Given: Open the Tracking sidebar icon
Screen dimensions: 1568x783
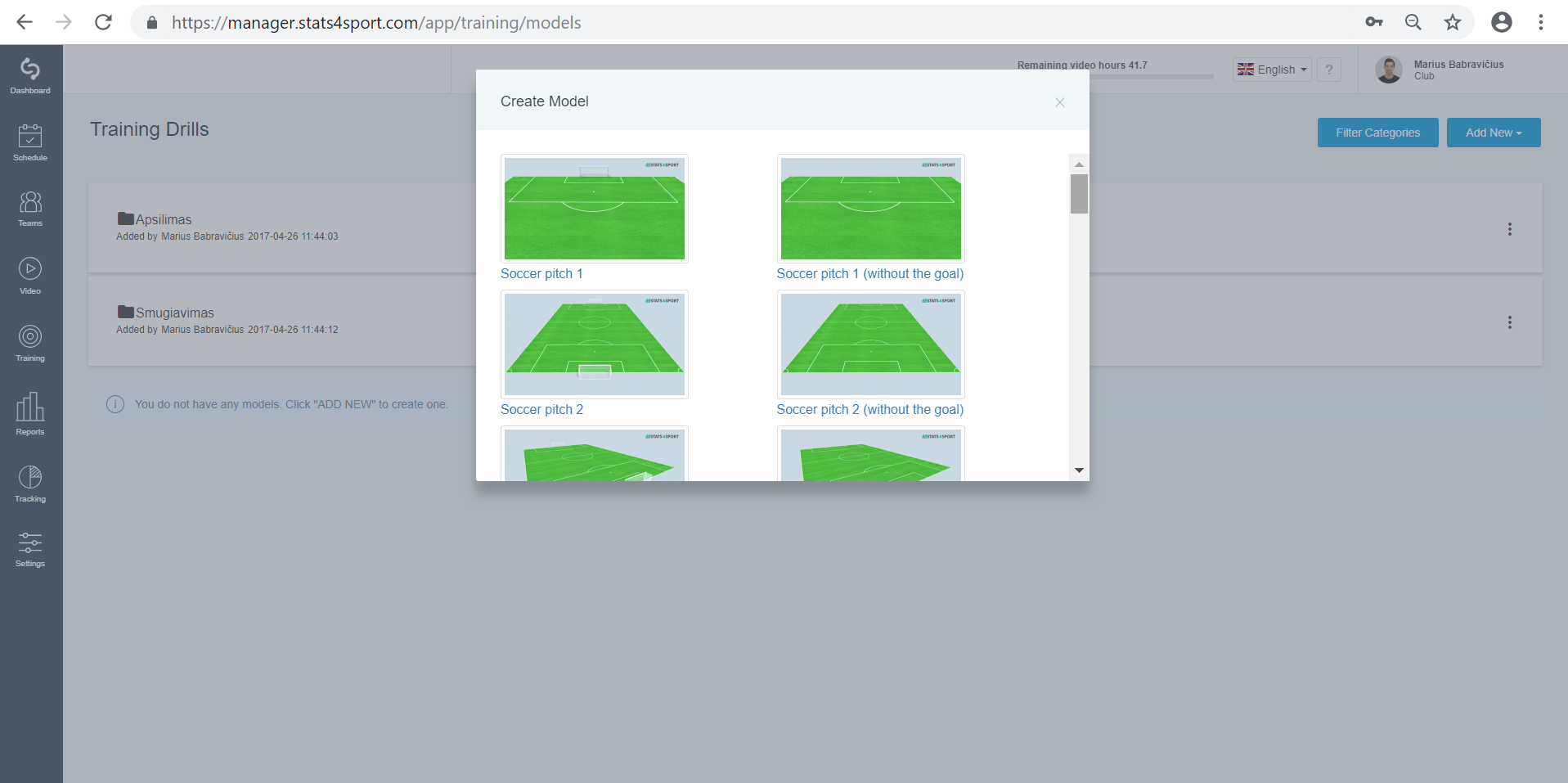Looking at the screenshot, I should pos(30,484).
